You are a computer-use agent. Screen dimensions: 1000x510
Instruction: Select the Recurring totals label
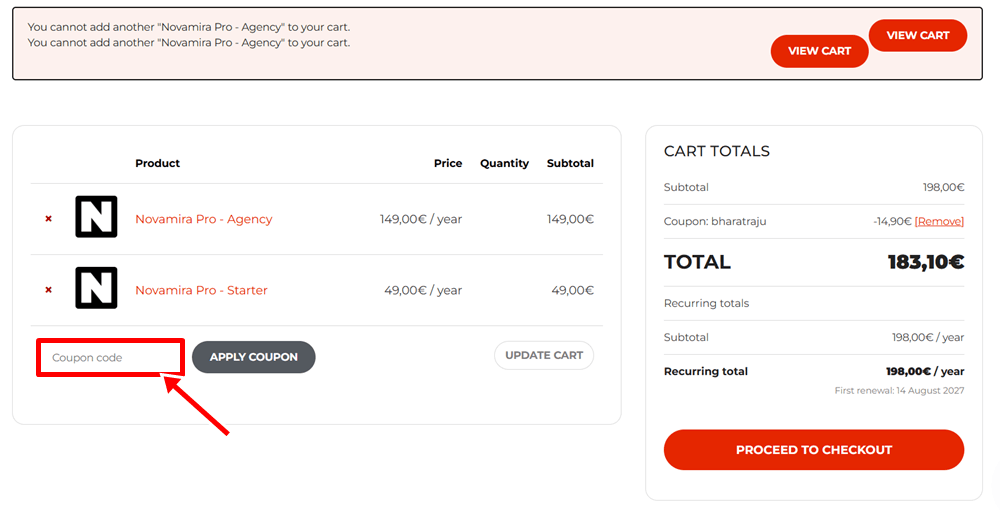[707, 303]
